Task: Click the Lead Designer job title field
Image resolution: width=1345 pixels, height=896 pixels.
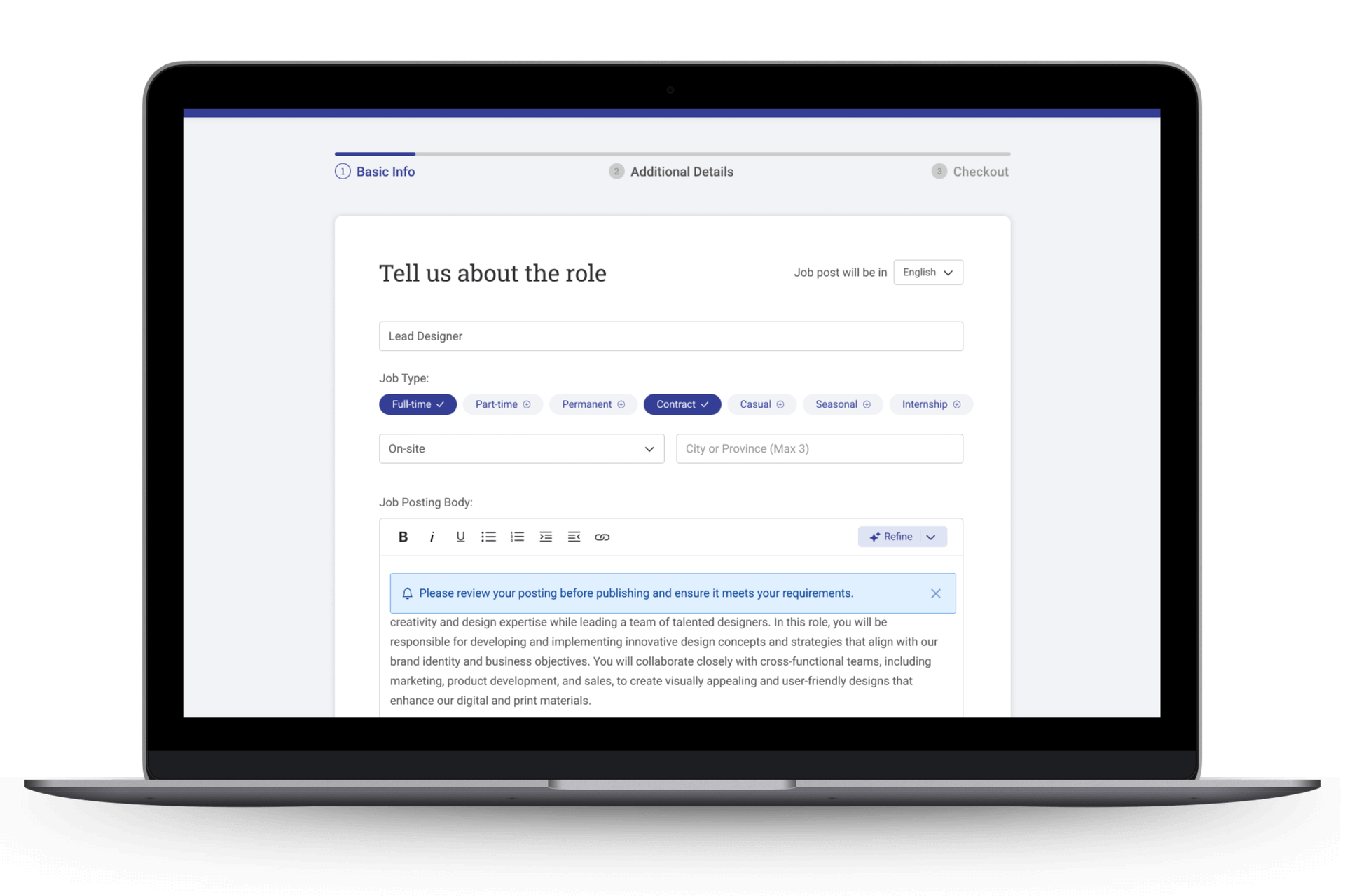Action: click(x=671, y=336)
